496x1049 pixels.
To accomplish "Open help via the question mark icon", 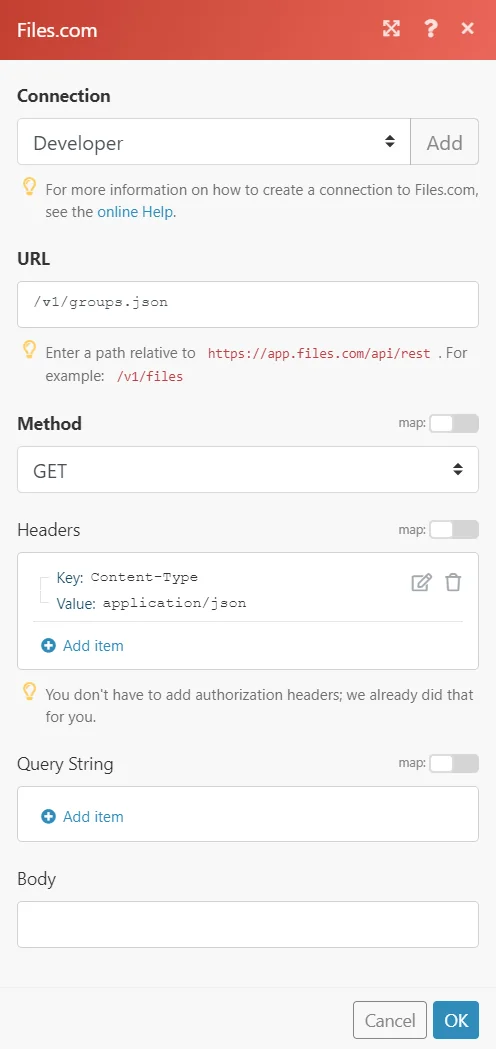I will [x=430, y=28].
